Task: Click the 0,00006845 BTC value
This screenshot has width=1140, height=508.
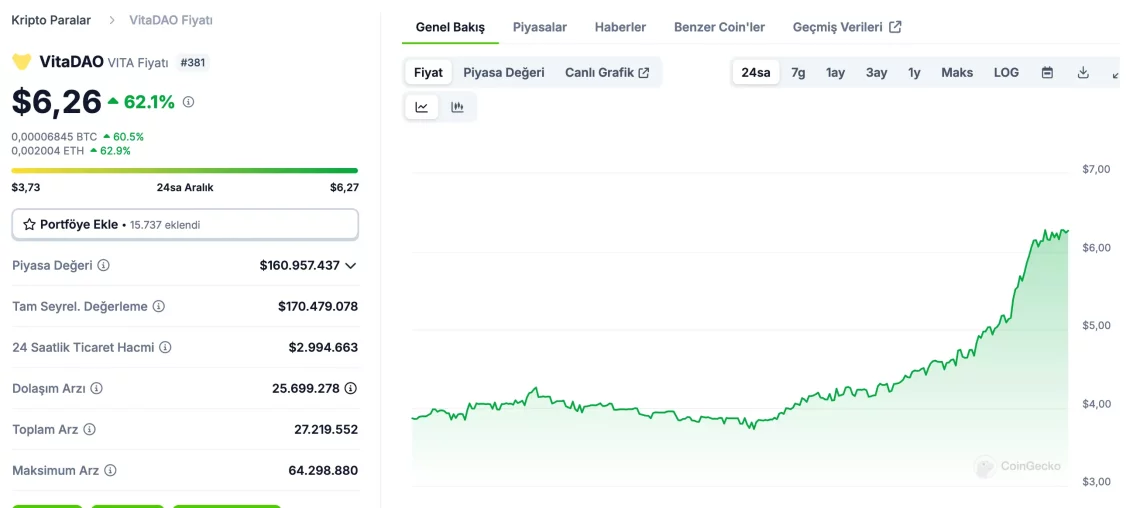Action: (54, 136)
